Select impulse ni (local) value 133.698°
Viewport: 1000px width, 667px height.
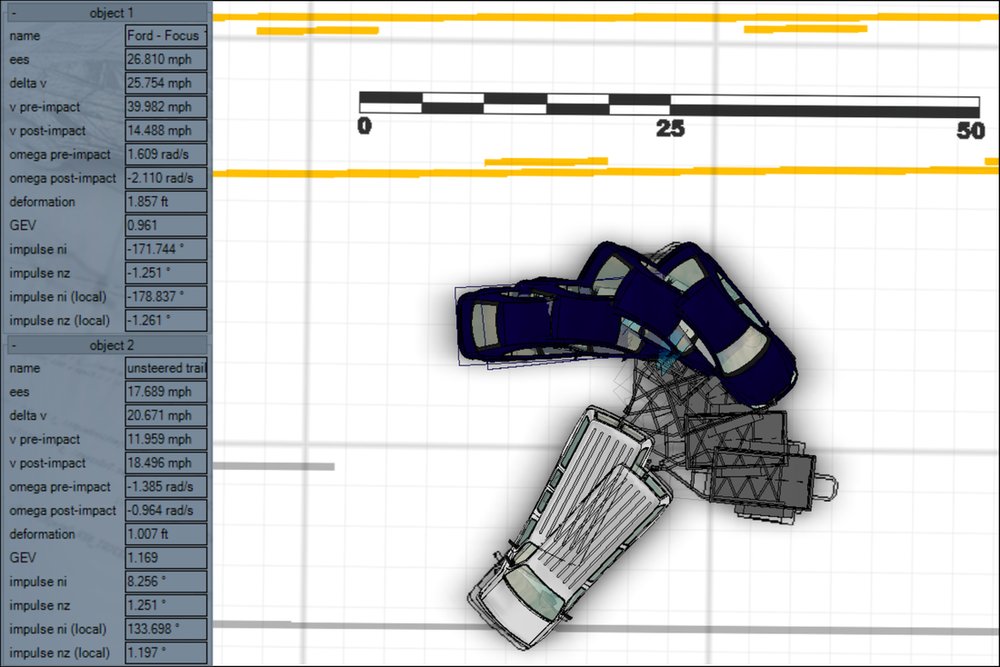point(166,629)
